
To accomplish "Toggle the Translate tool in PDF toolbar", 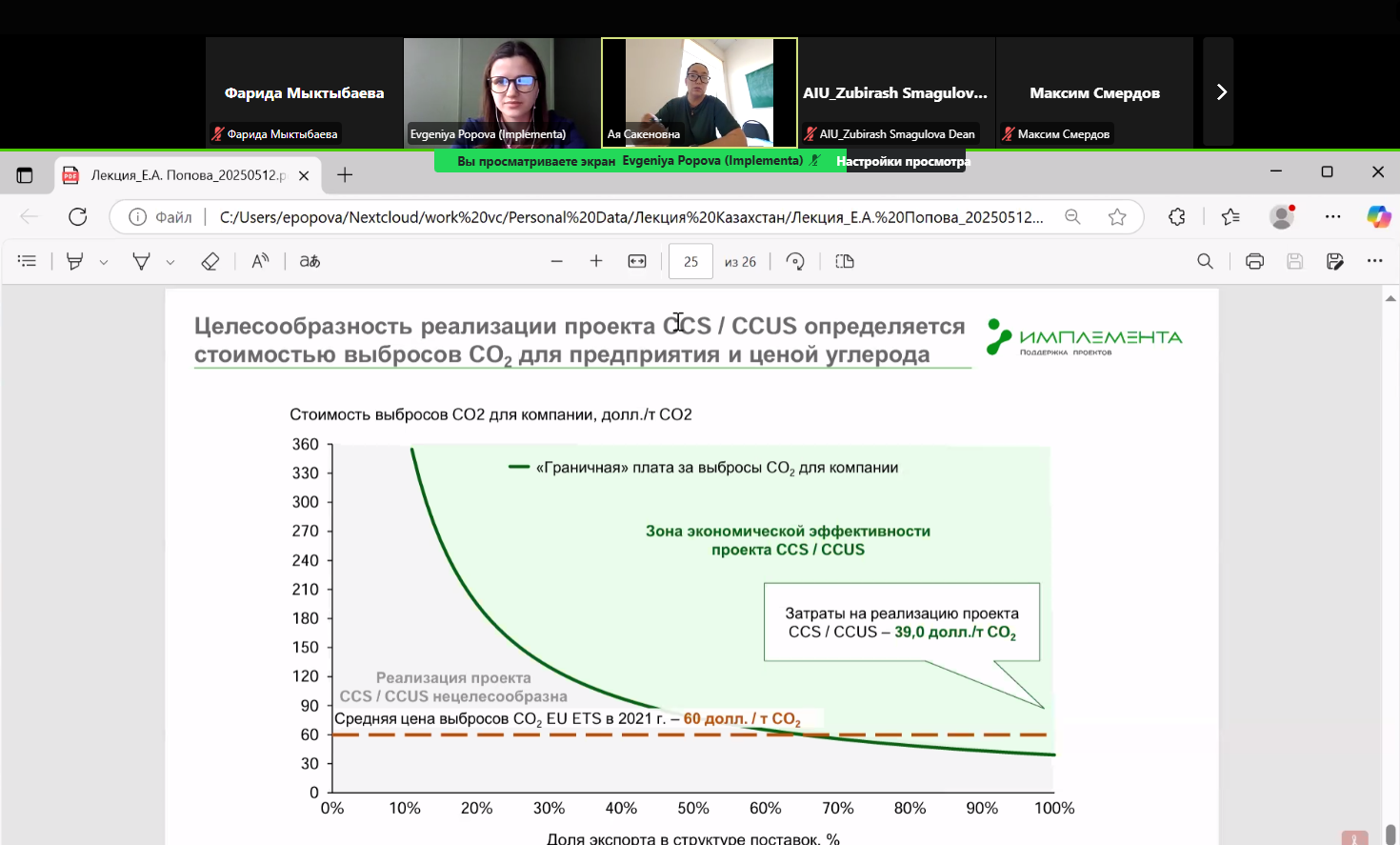I will pyautogui.click(x=310, y=261).
